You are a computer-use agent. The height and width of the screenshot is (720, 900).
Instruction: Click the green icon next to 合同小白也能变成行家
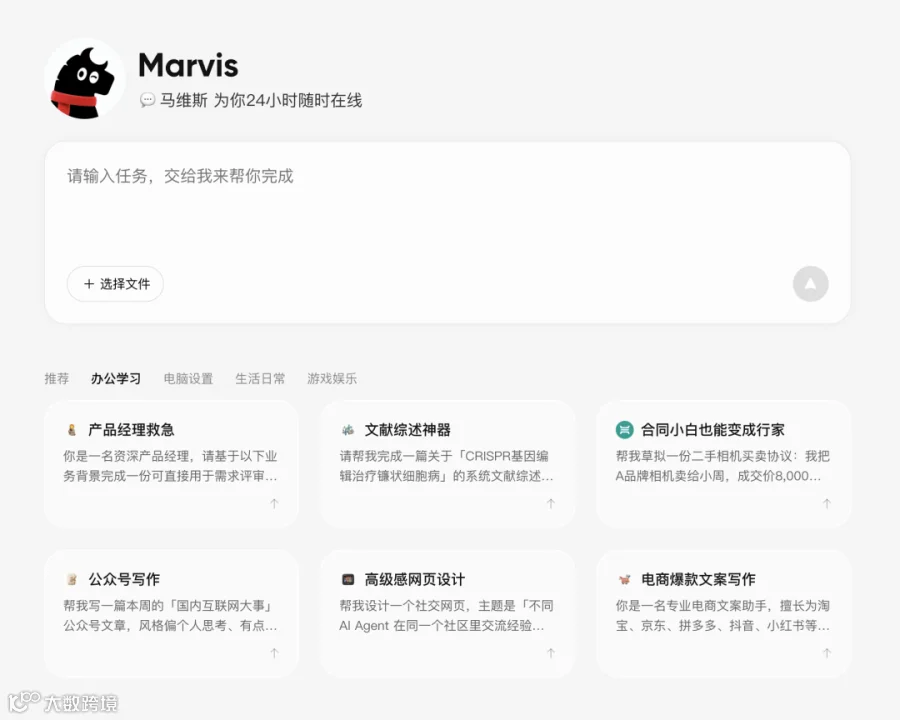[624, 429]
